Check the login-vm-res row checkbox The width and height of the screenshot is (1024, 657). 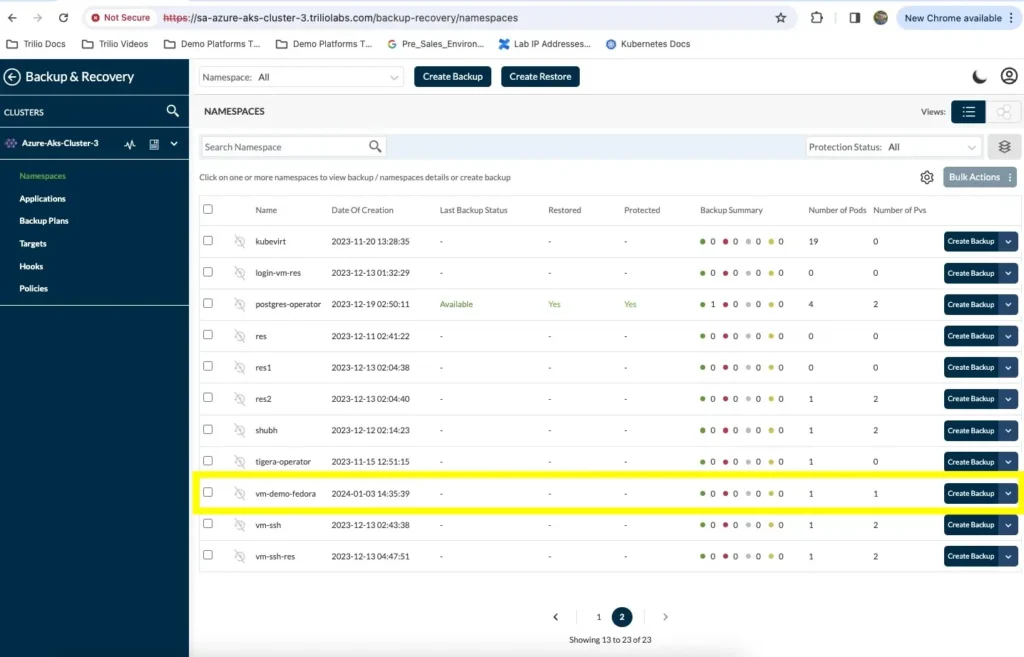click(x=208, y=272)
